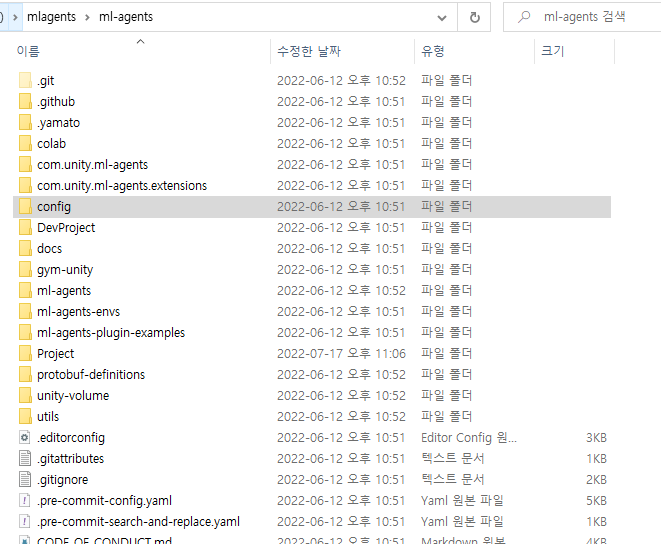Expand the chevron before mlagents breadcrumb
Viewport: 661px width, 544px height.
click(15, 17)
